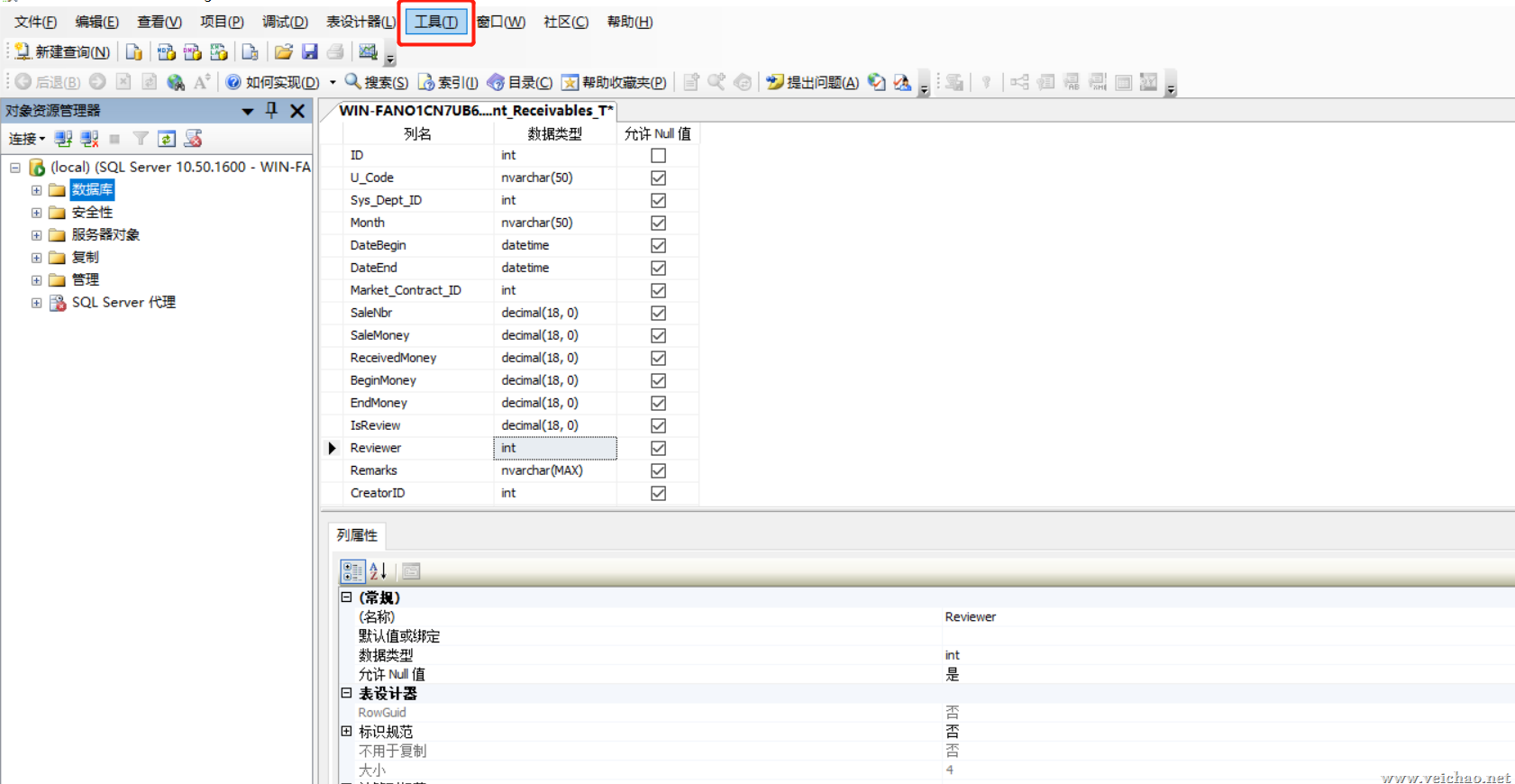The image size is (1515, 784).
Task: Uncheck Allow Null for U_Code
Action: 659,178
